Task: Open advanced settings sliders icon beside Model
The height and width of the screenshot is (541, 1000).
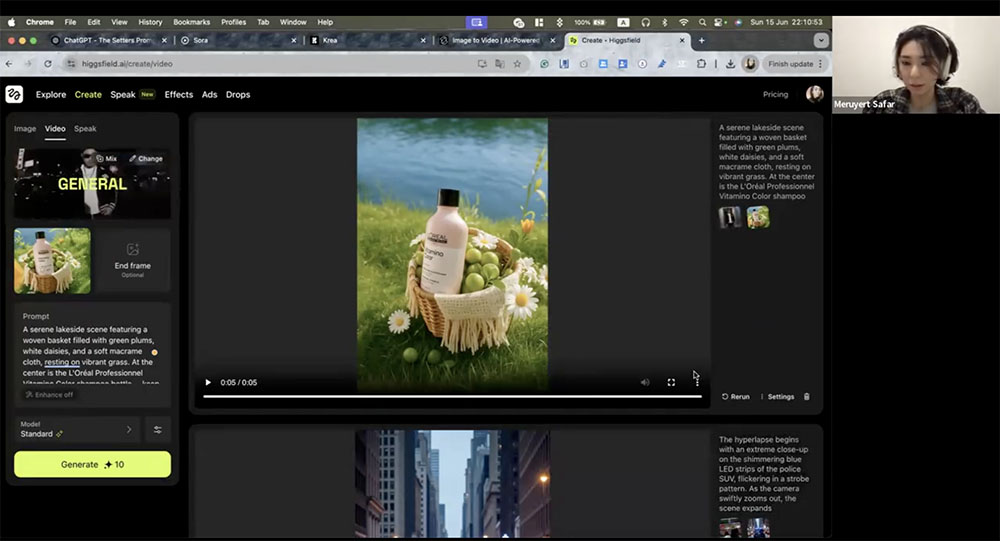Action: point(158,430)
